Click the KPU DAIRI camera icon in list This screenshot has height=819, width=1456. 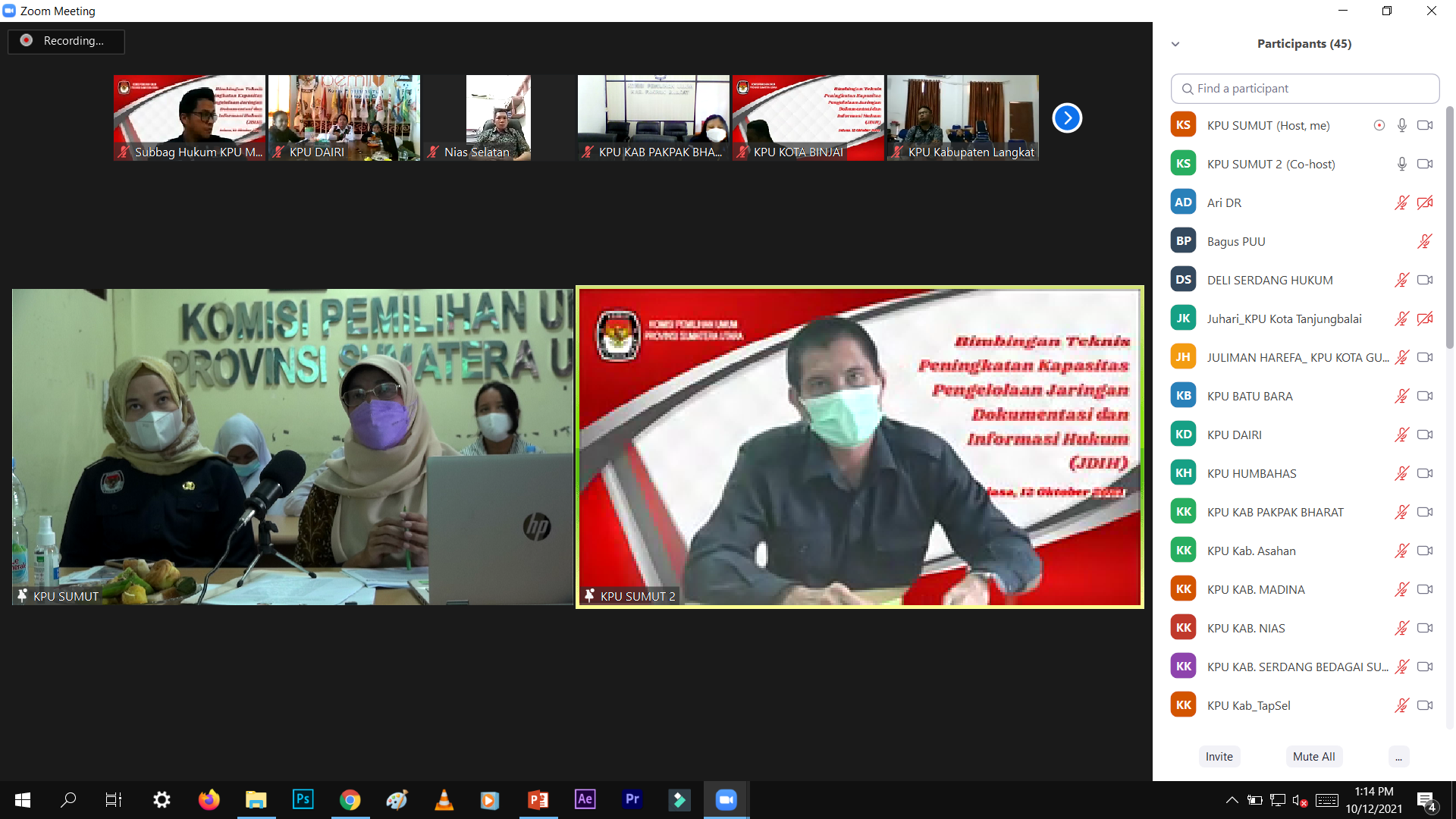[1425, 435]
